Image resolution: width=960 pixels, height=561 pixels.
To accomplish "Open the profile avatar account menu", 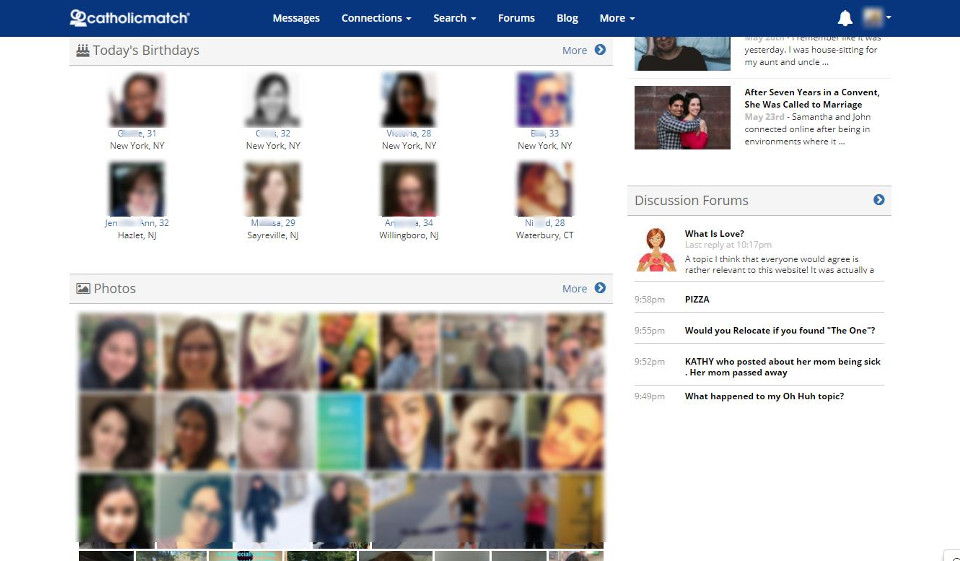I will pos(877,18).
